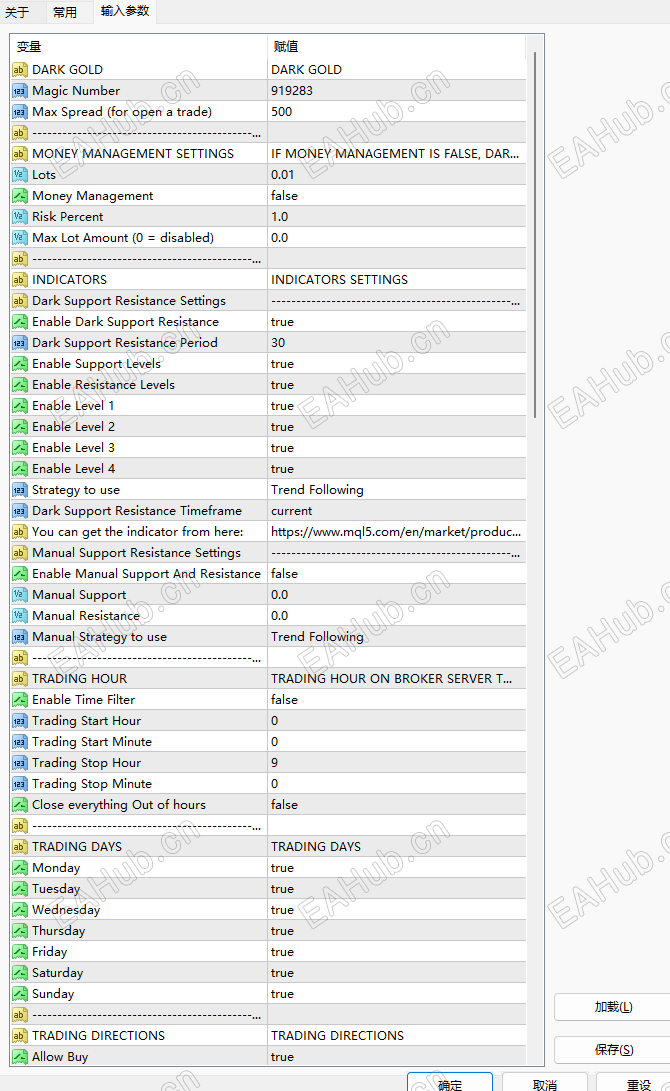The image size is (670, 1091).
Task: Open the Wednesday value dropdown
Action: (x=397, y=909)
